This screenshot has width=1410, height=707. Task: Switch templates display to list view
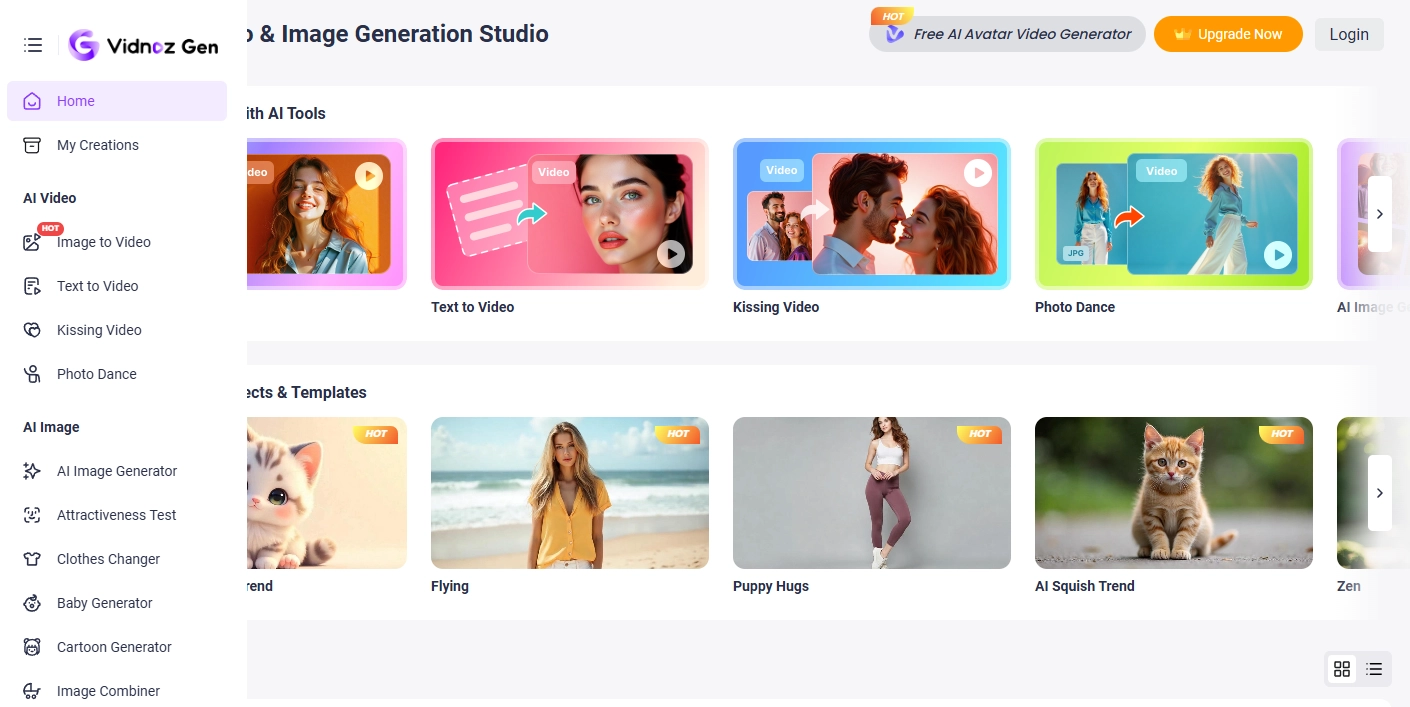pyautogui.click(x=1374, y=668)
